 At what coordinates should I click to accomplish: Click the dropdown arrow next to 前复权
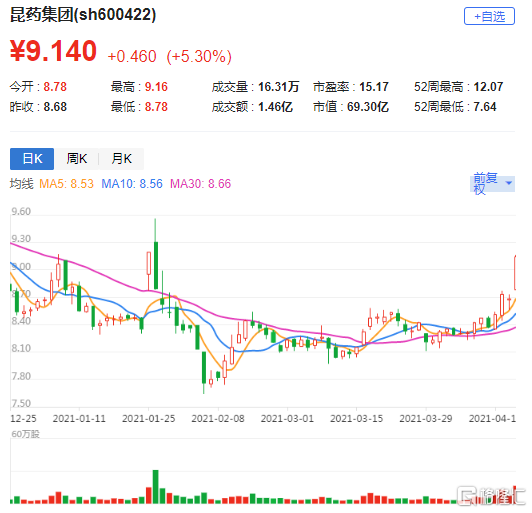click(x=508, y=183)
